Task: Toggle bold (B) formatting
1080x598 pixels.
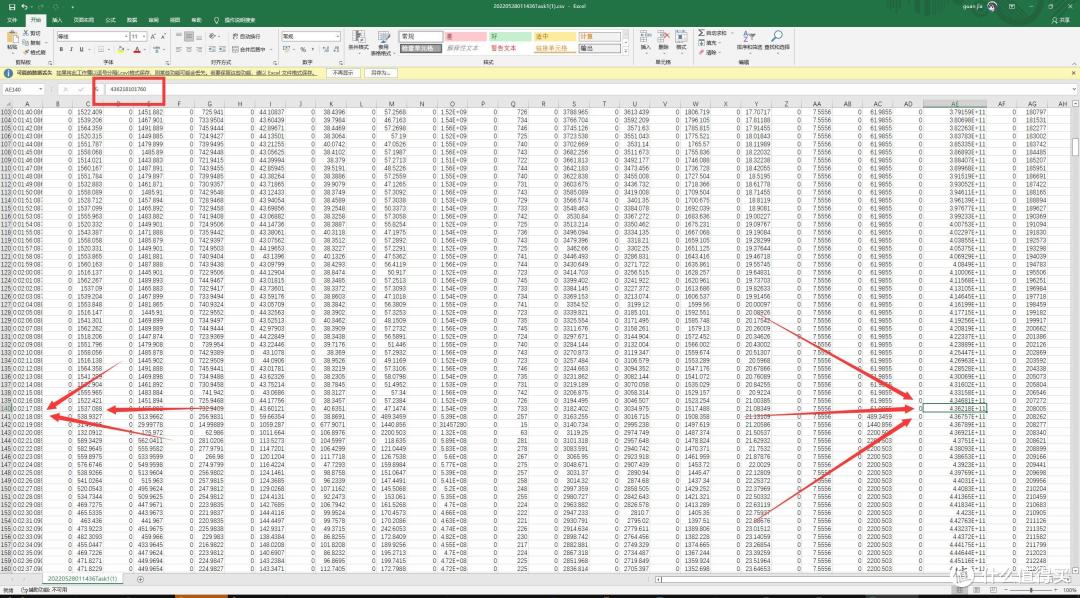Action: pyautogui.click(x=61, y=50)
